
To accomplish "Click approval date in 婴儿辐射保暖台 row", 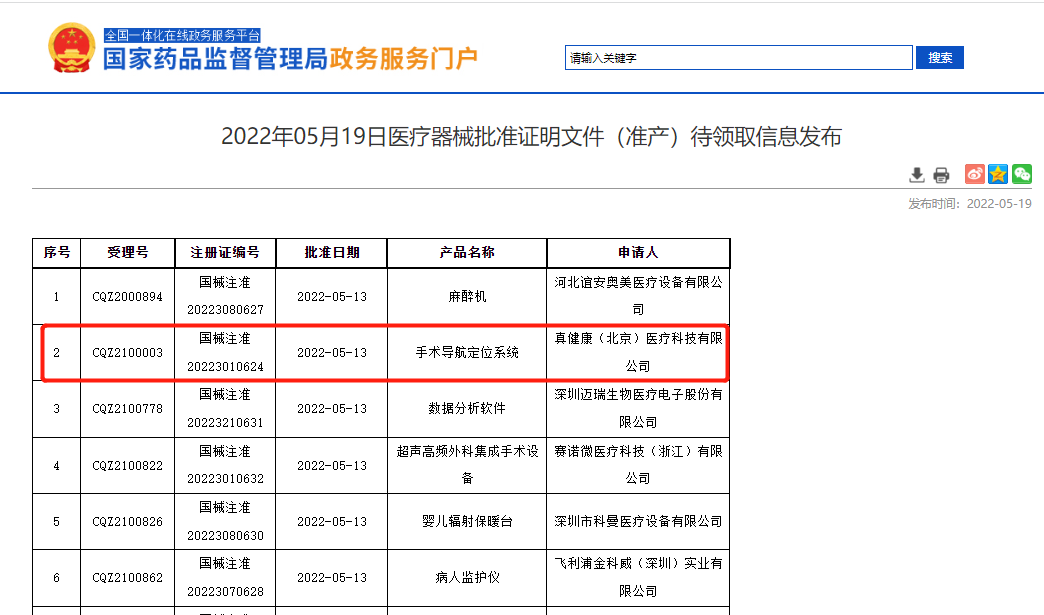I will 332,522.
